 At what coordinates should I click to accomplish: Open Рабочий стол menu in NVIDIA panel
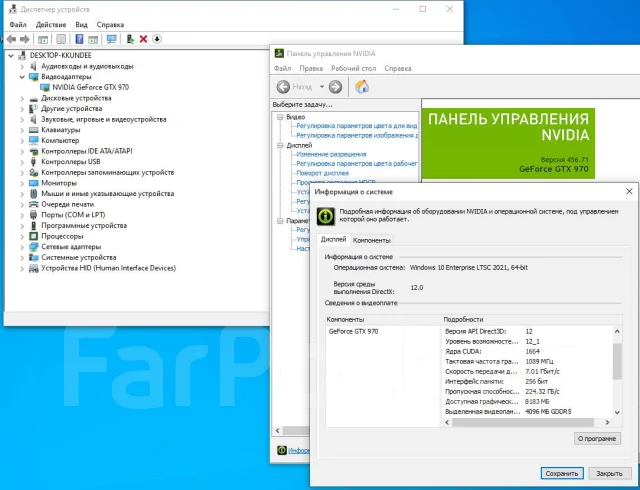coord(353,69)
